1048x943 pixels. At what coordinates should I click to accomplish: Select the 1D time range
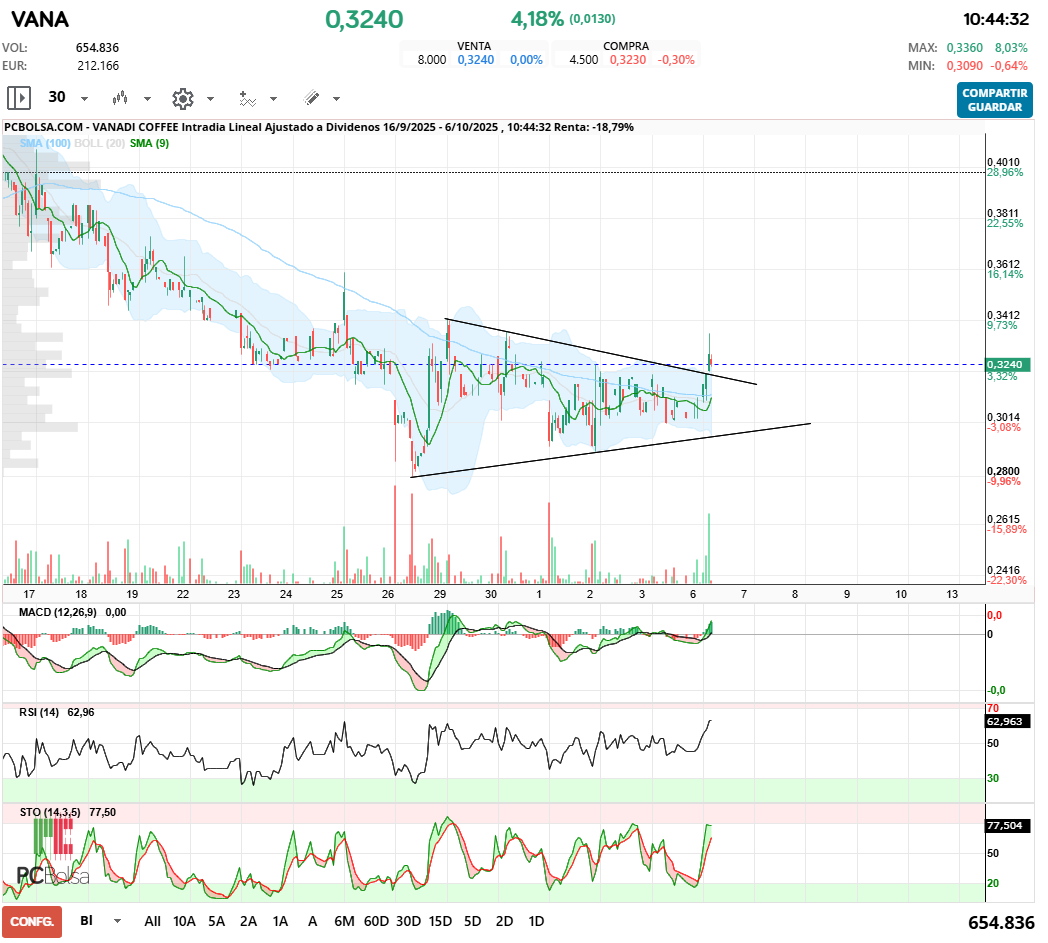(536, 921)
